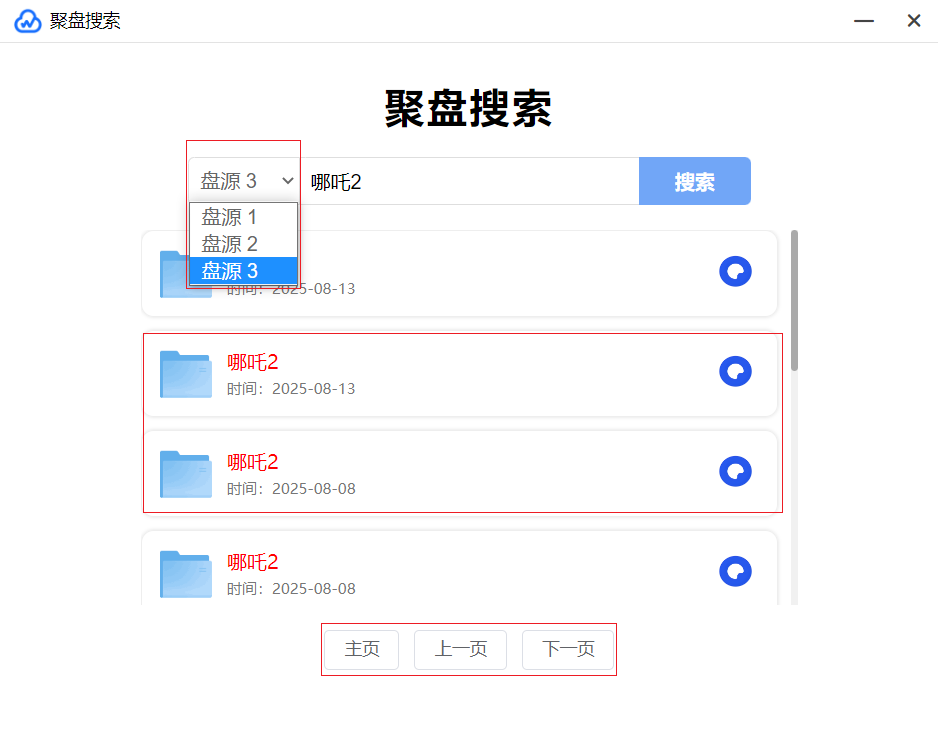Go to next page with 下一页
Screen dimensions: 938x749
coord(568,649)
